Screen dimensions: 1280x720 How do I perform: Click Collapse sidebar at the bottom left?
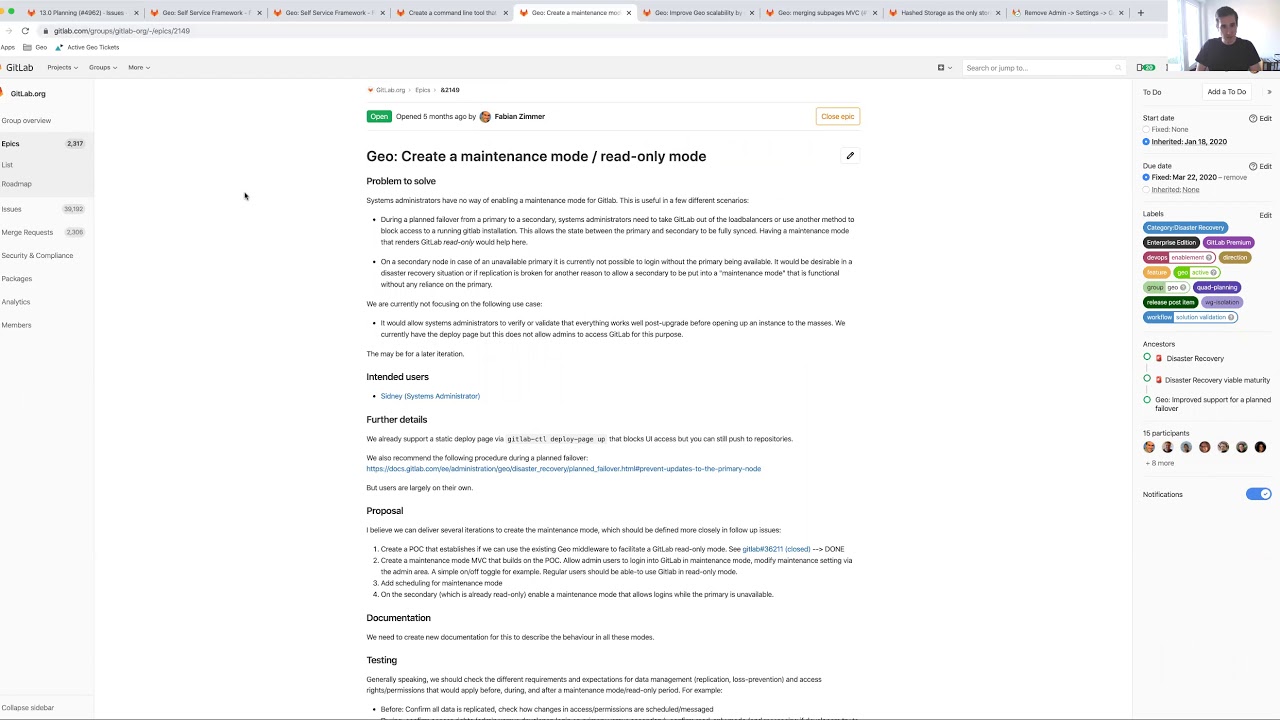[28, 708]
